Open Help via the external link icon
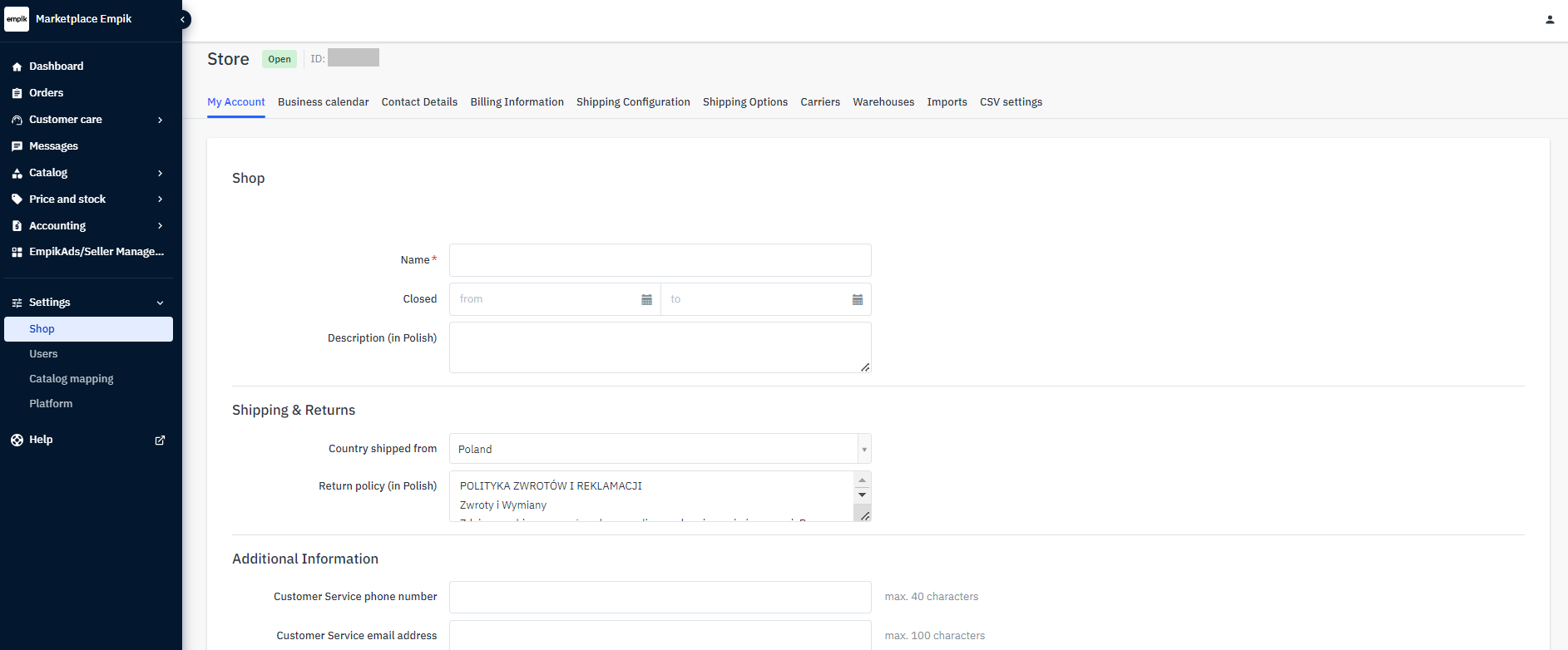The image size is (1568, 650). coord(160,440)
